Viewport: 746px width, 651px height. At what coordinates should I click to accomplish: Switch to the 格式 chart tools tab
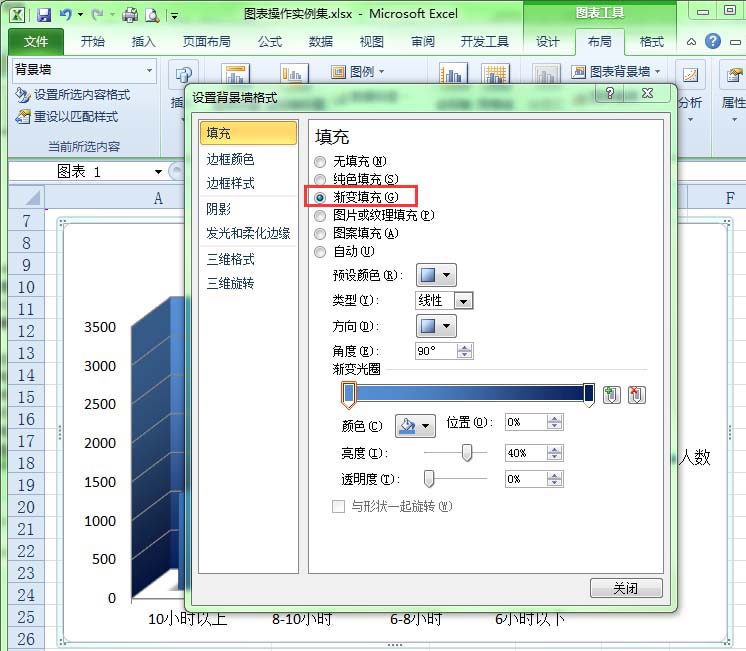pos(652,42)
